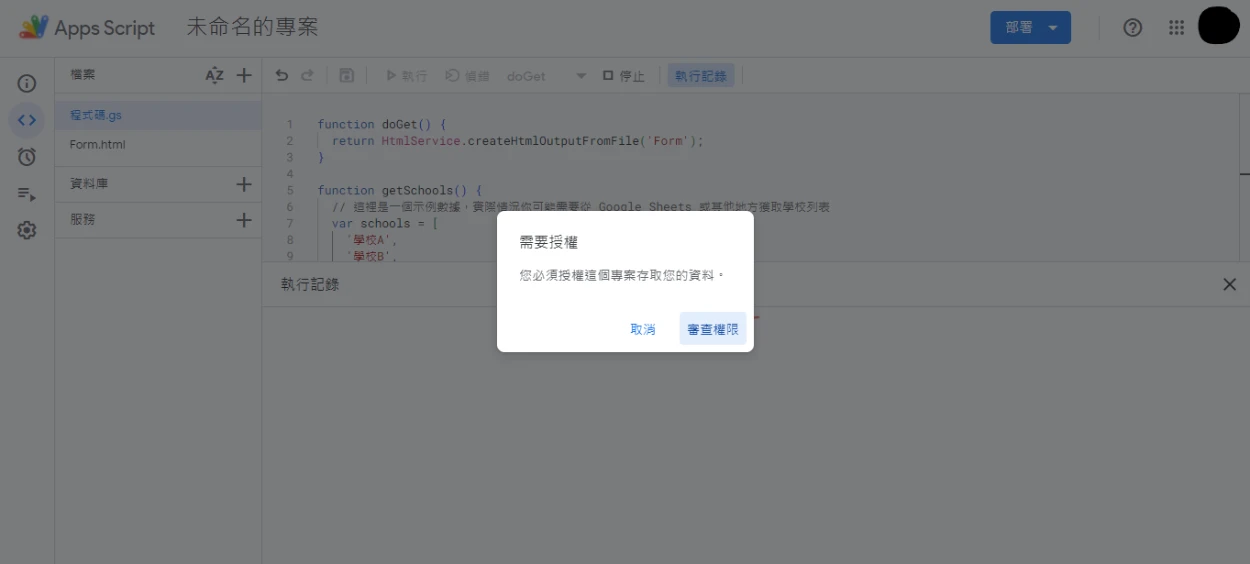Close the execution log panel X
Screen dimensions: 1250x564
(x=1230, y=285)
